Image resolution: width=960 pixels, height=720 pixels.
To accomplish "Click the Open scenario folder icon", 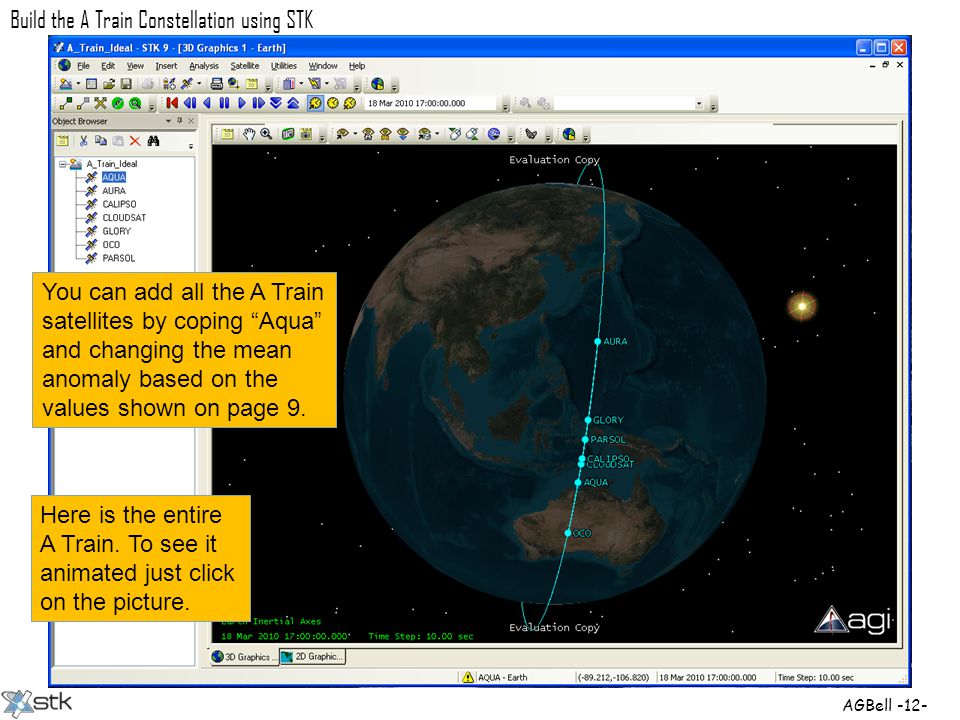I will pos(109,84).
